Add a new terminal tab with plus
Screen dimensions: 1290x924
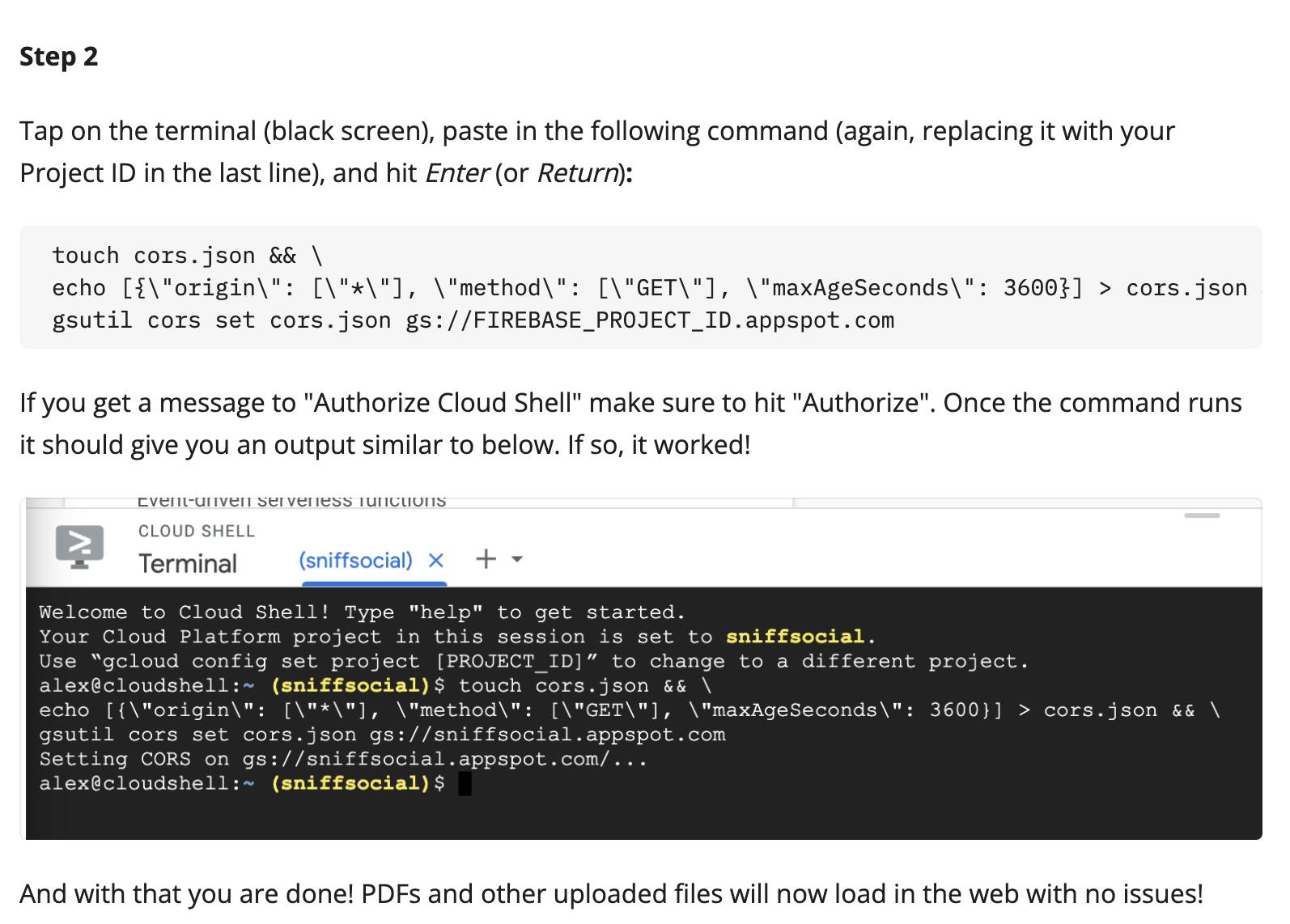(486, 559)
